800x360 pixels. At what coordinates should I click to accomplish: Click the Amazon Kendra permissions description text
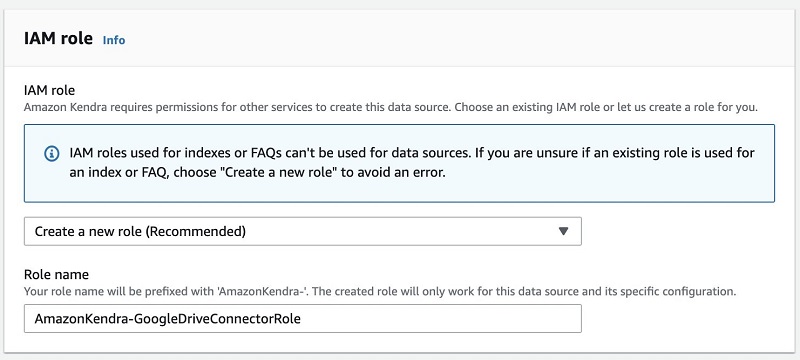391,108
